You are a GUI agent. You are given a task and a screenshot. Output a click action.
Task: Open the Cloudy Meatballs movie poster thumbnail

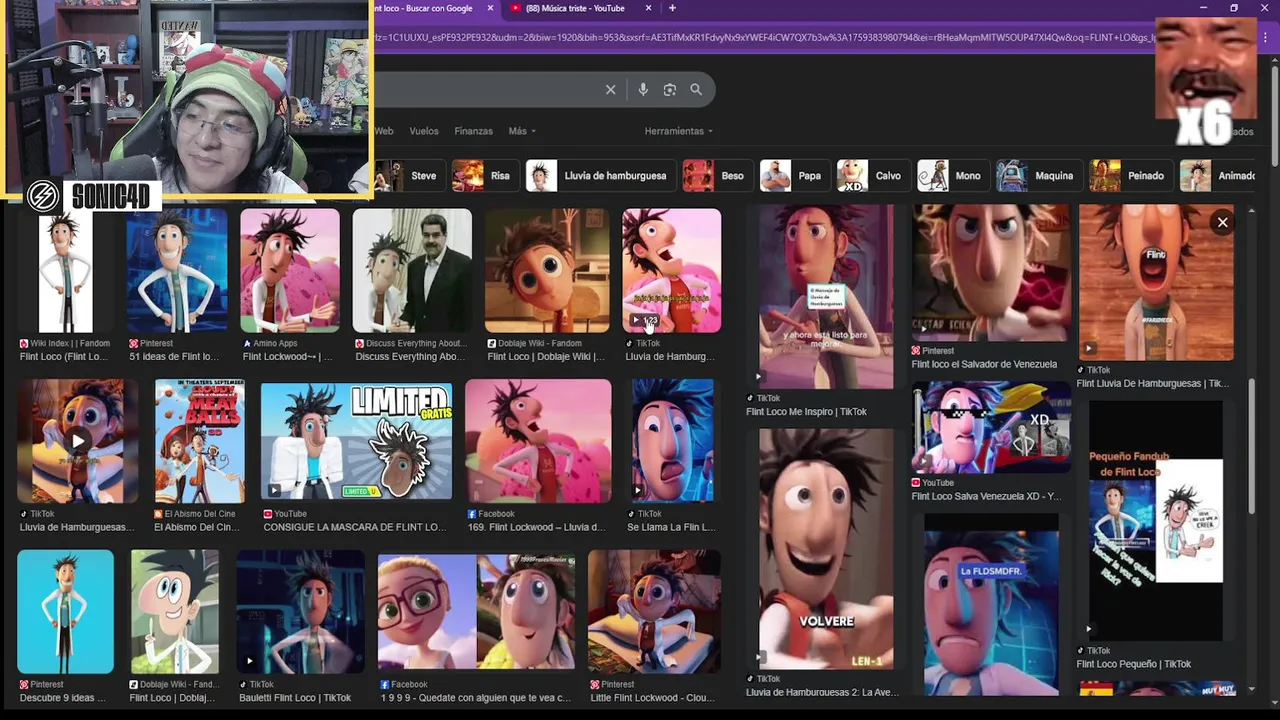pos(200,441)
